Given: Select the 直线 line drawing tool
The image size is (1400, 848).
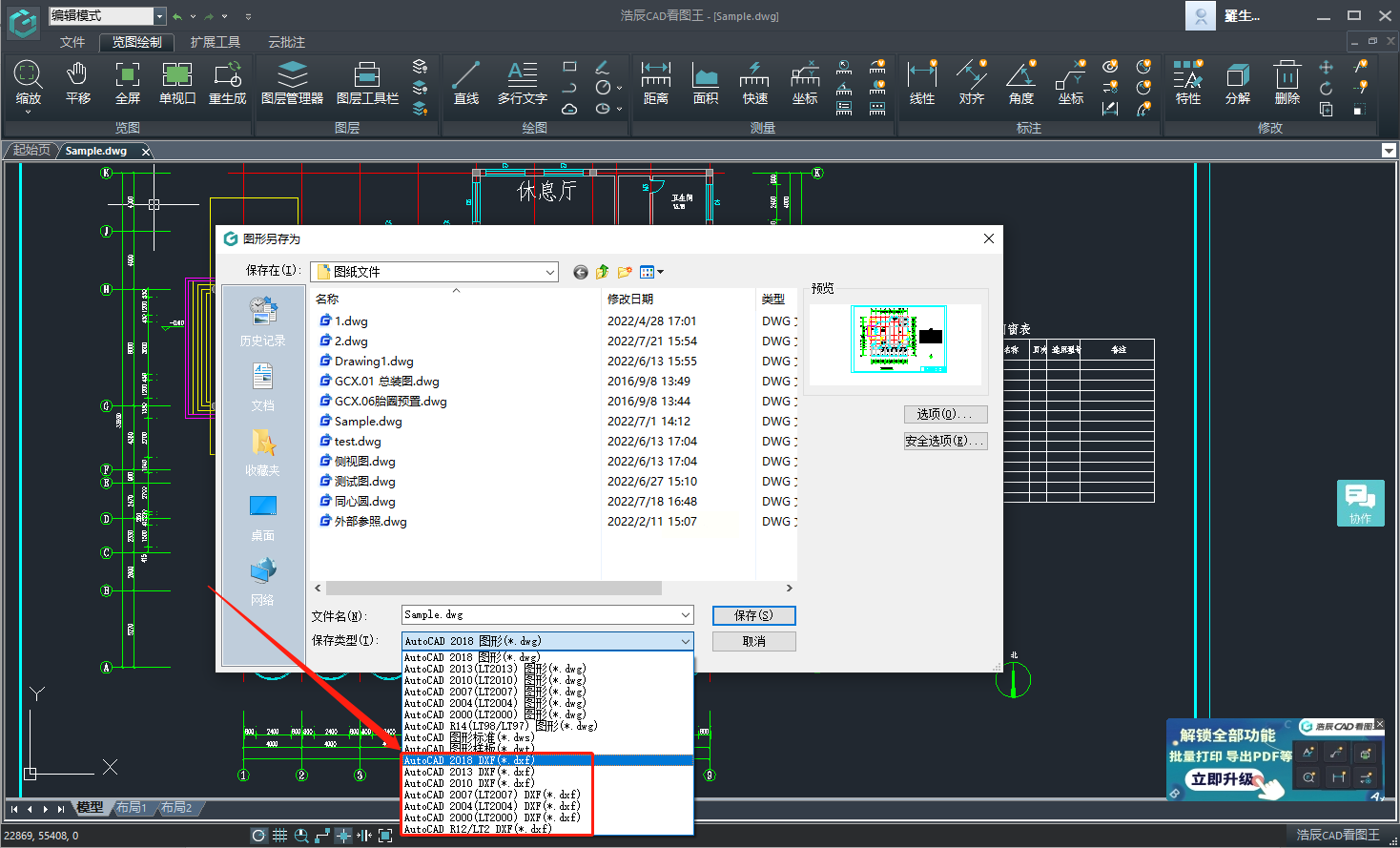Looking at the screenshot, I should 466,82.
